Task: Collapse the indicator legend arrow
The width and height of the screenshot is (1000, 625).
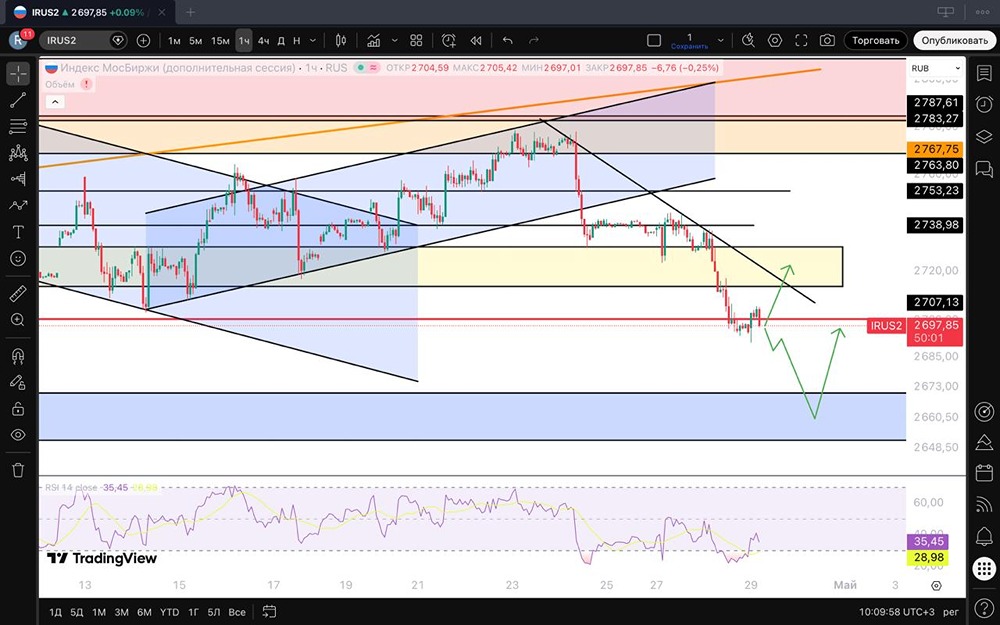Action: (x=55, y=101)
